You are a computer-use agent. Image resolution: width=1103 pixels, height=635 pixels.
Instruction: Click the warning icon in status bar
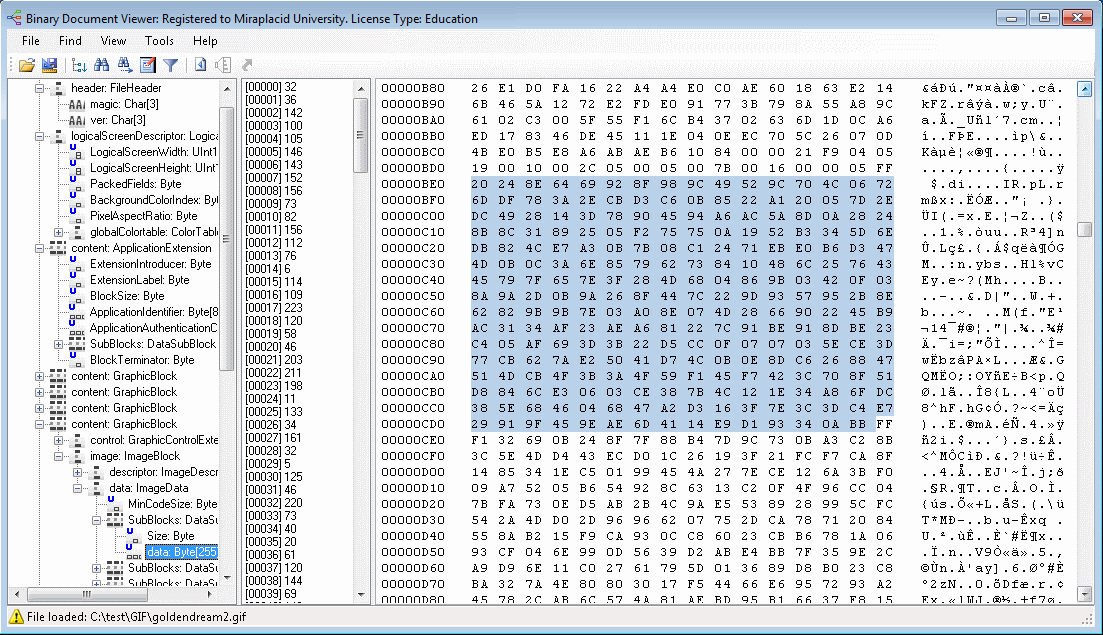pos(15,617)
